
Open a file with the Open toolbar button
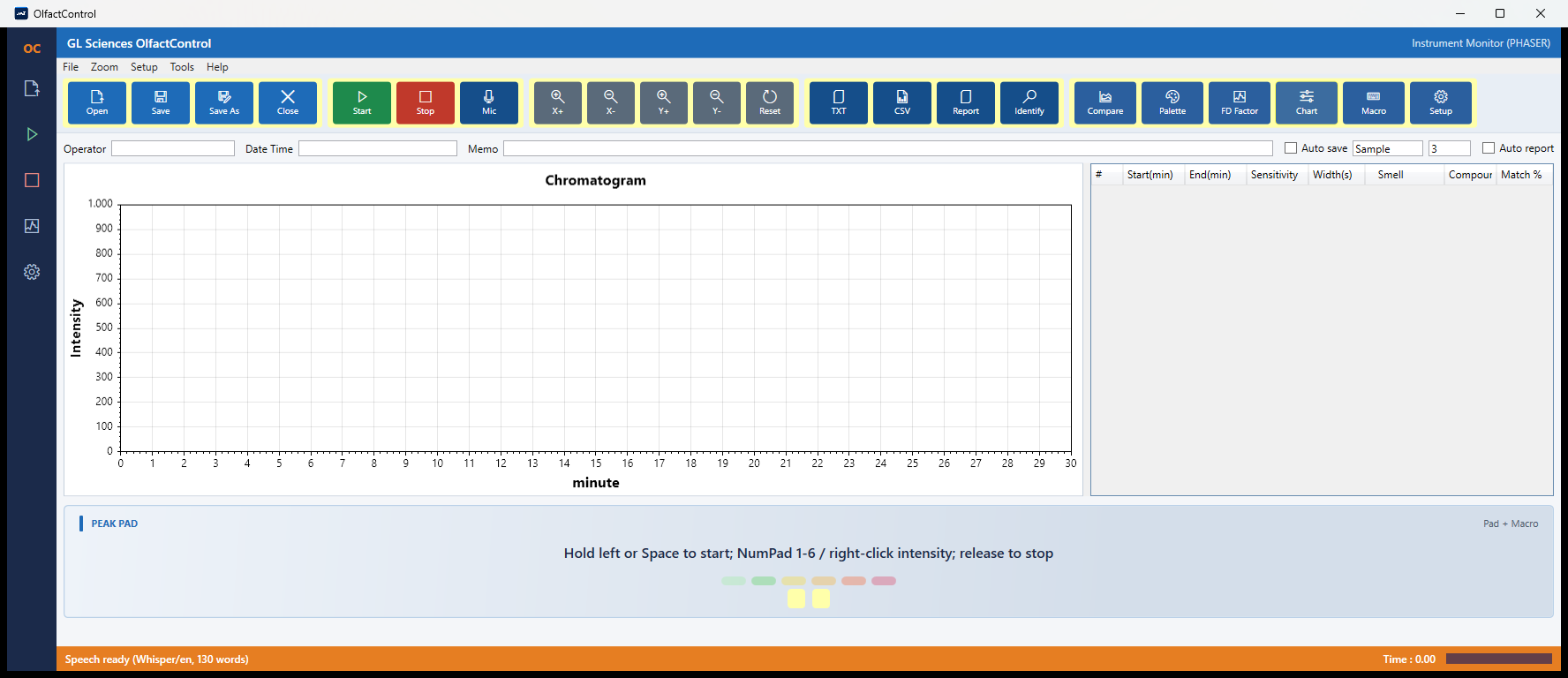pos(97,102)
